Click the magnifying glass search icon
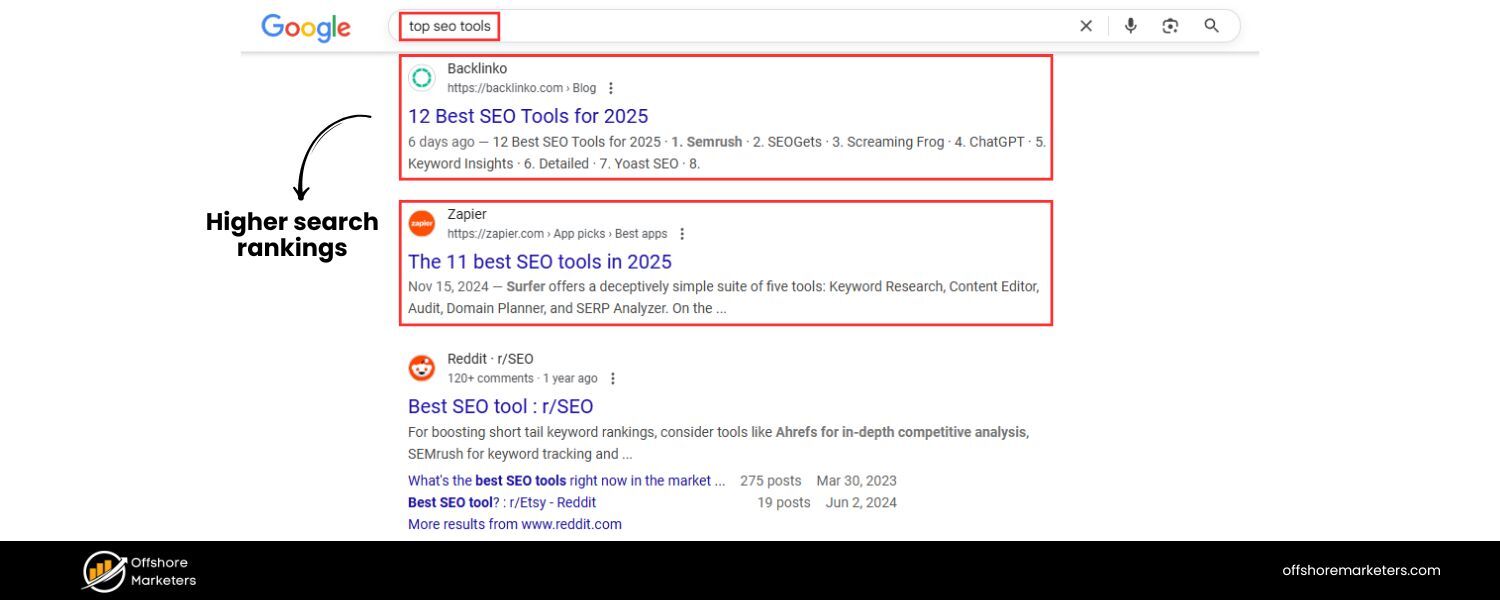 (x=1211, y=25)
